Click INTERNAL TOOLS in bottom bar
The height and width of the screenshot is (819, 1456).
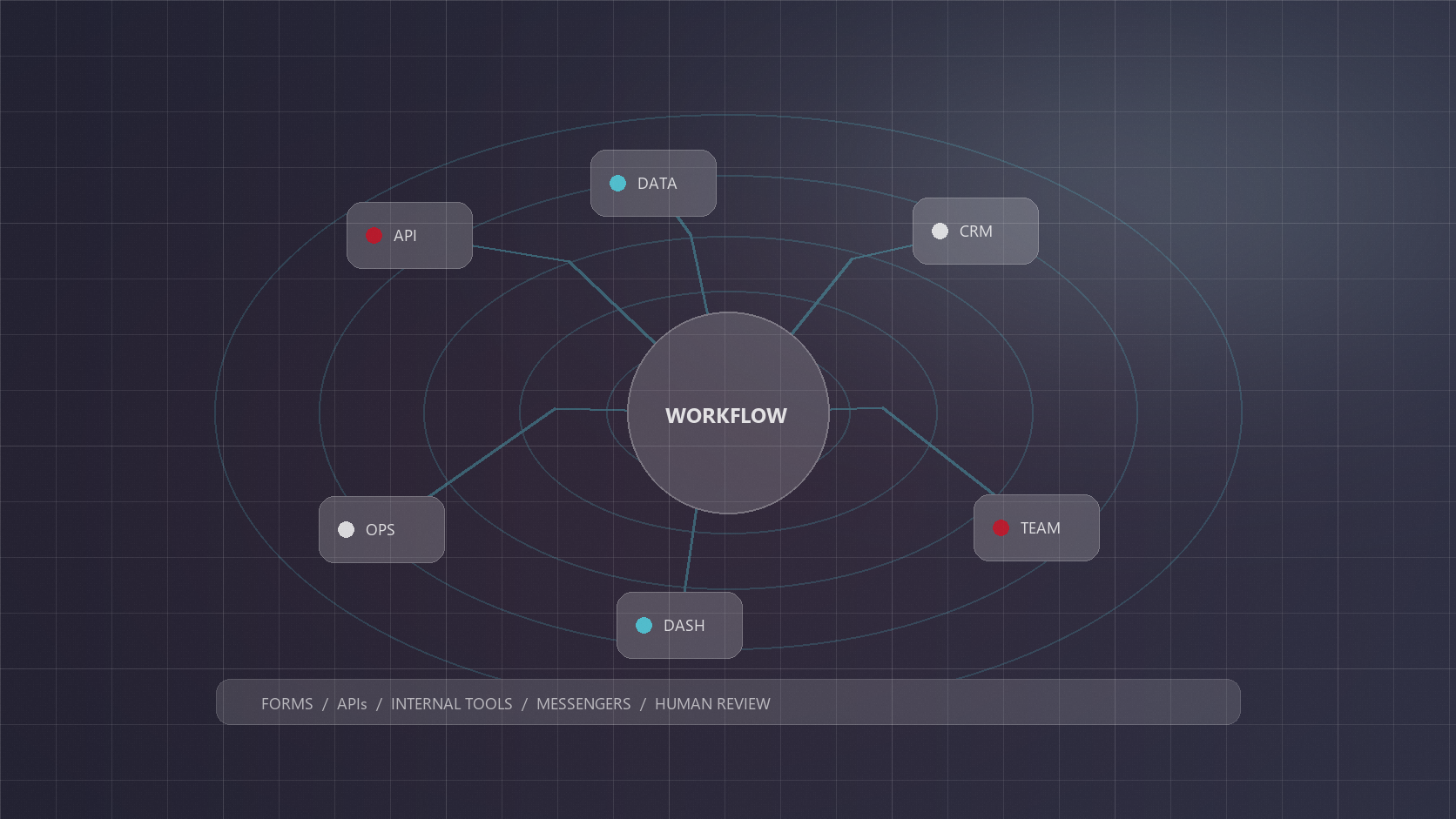(451, 704)
